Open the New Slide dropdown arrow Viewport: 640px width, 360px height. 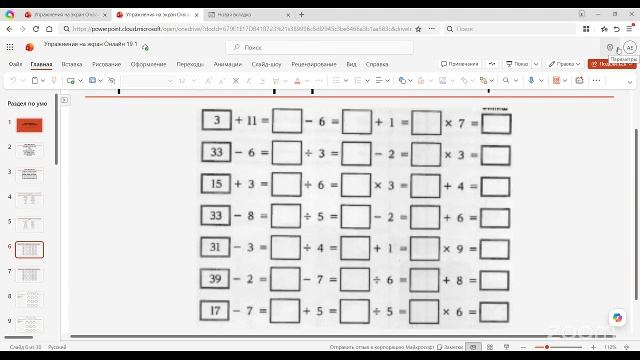click(x=80, y=80)
